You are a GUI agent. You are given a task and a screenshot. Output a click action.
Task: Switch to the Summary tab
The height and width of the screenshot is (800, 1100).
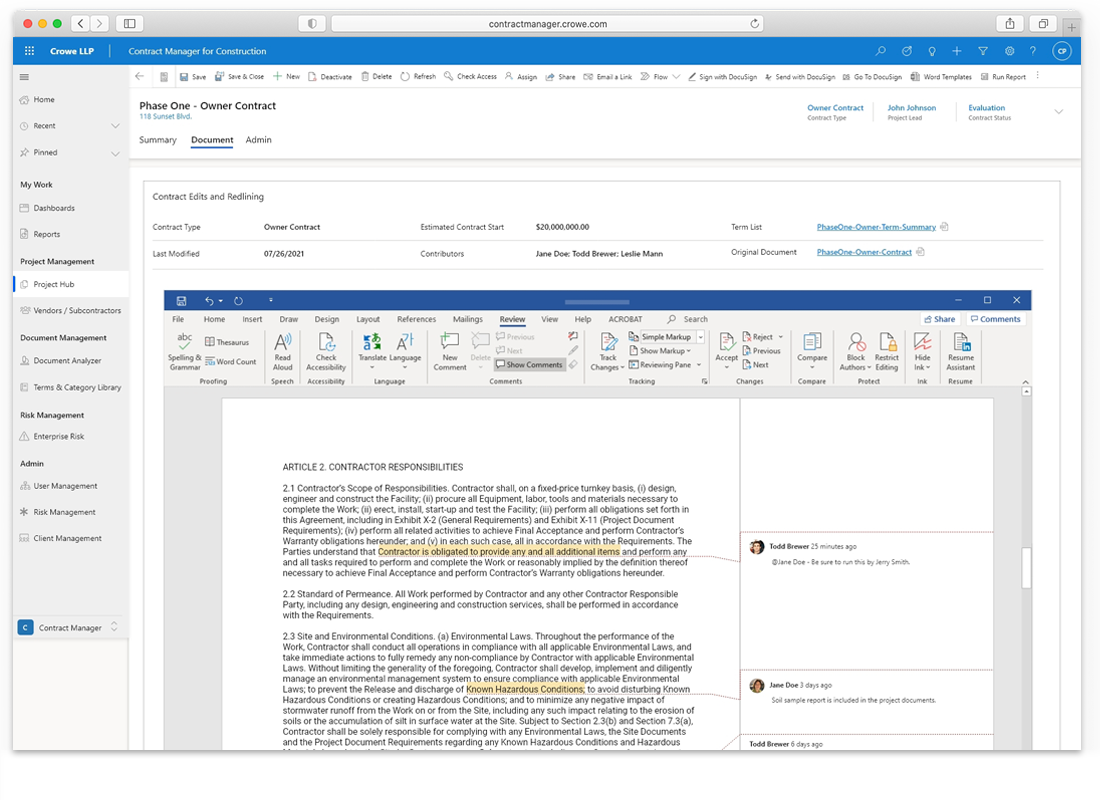[x=158, y=140]
